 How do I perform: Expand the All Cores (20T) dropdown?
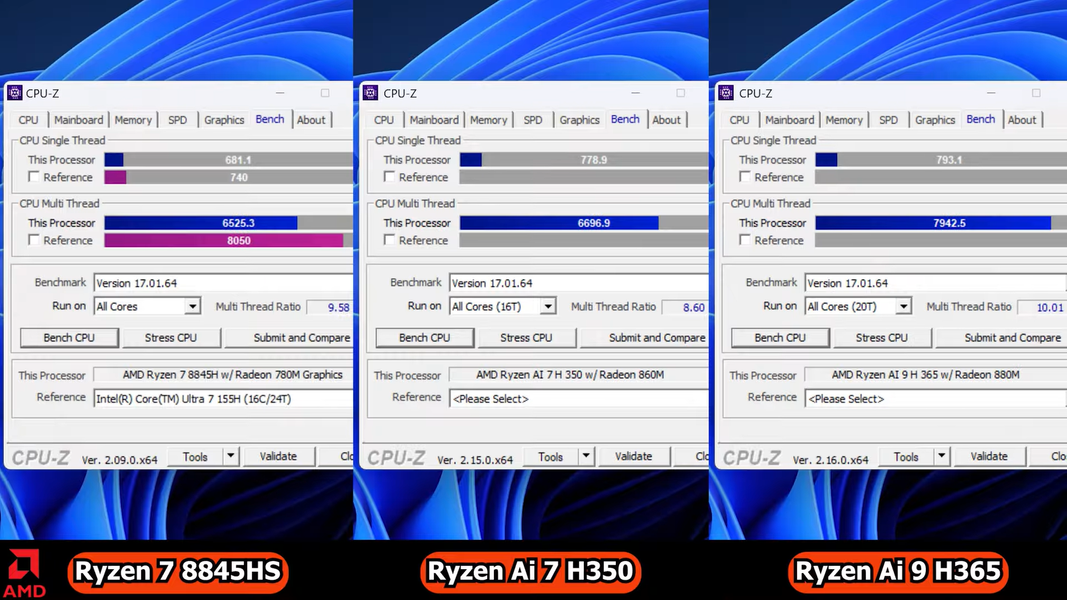[903, 307]
